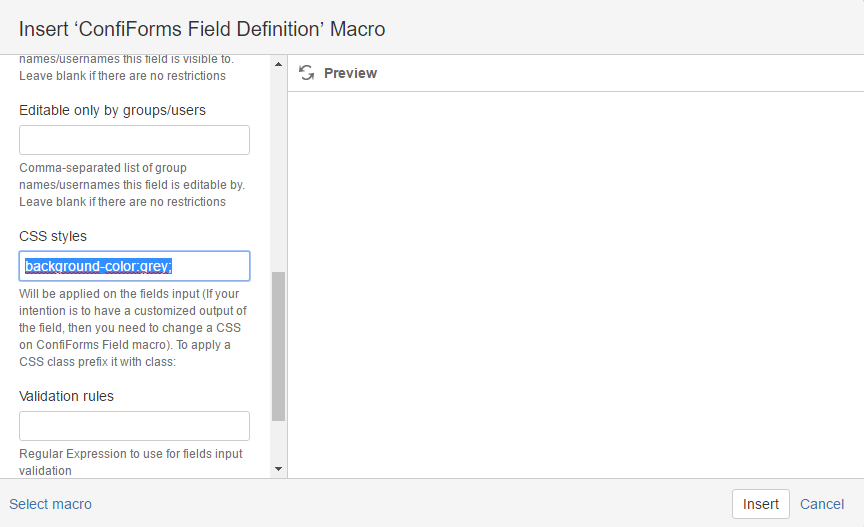Cancel the macro dialog

click(822, 504)
